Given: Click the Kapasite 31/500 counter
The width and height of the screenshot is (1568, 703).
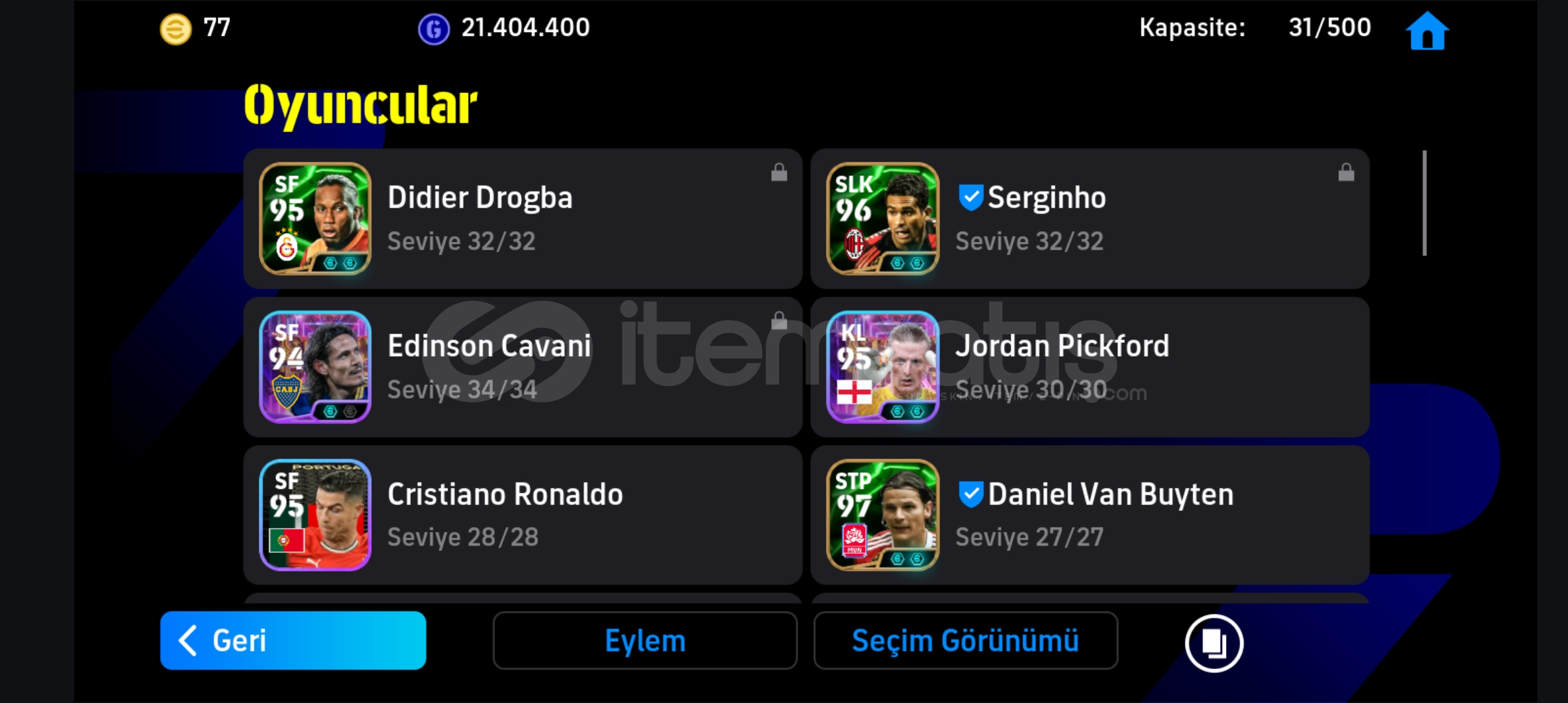Looking at the screenshot, I should coord(1255,28).
